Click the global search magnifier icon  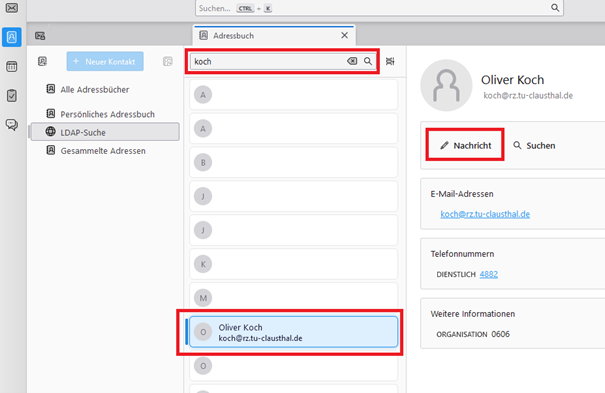coord(555,8)
